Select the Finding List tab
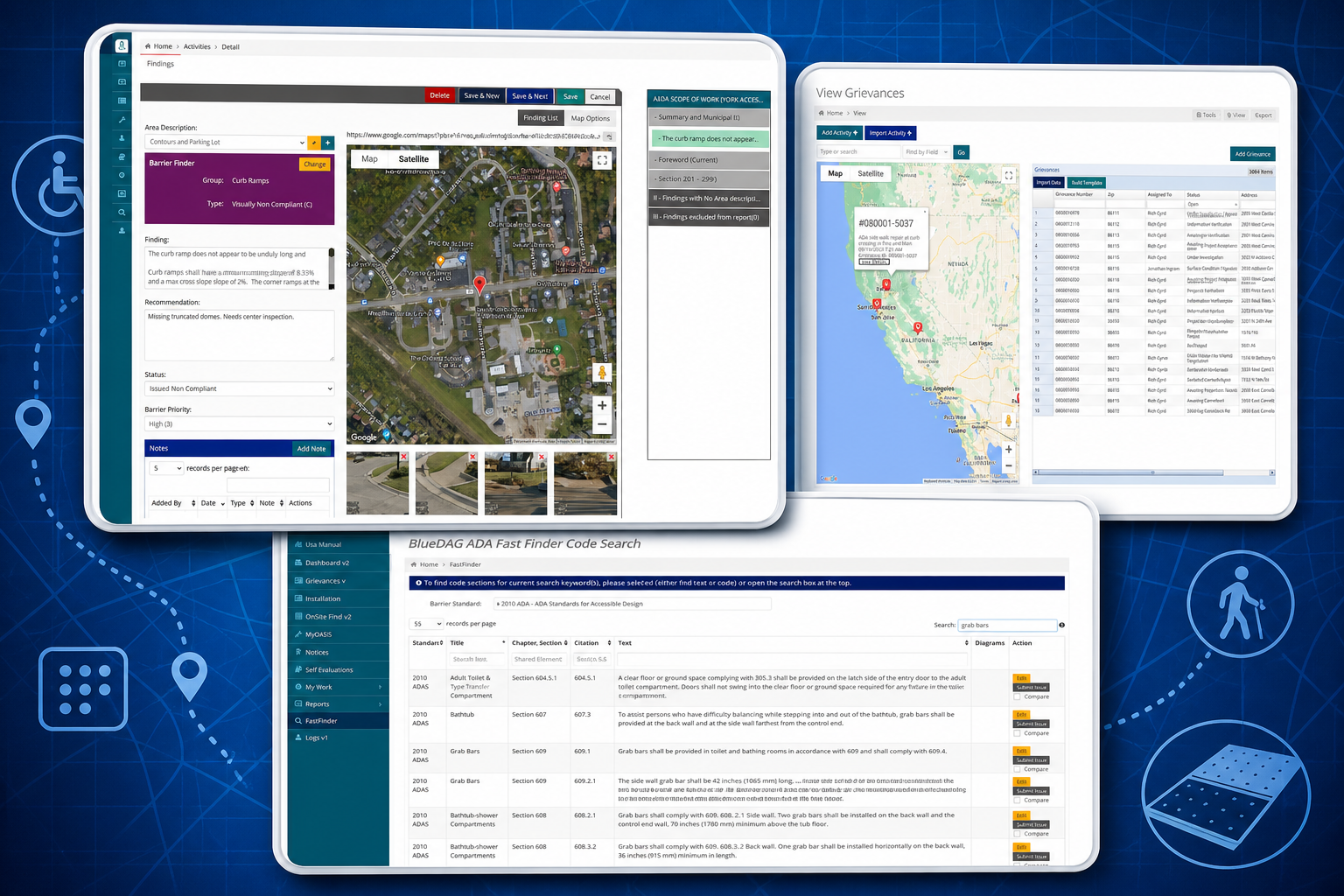 [540, 118]
